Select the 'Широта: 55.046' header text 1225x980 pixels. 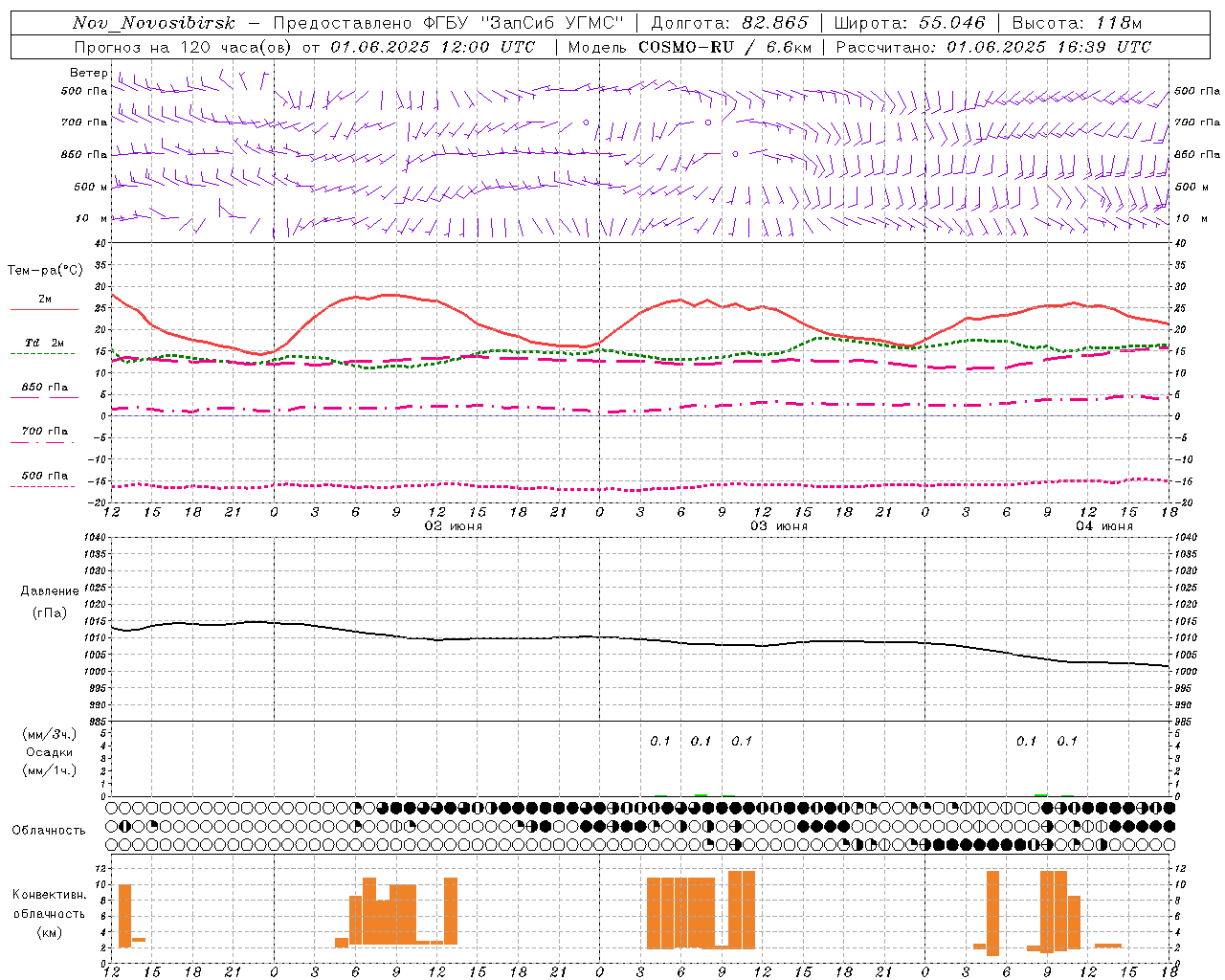(909, 23)
